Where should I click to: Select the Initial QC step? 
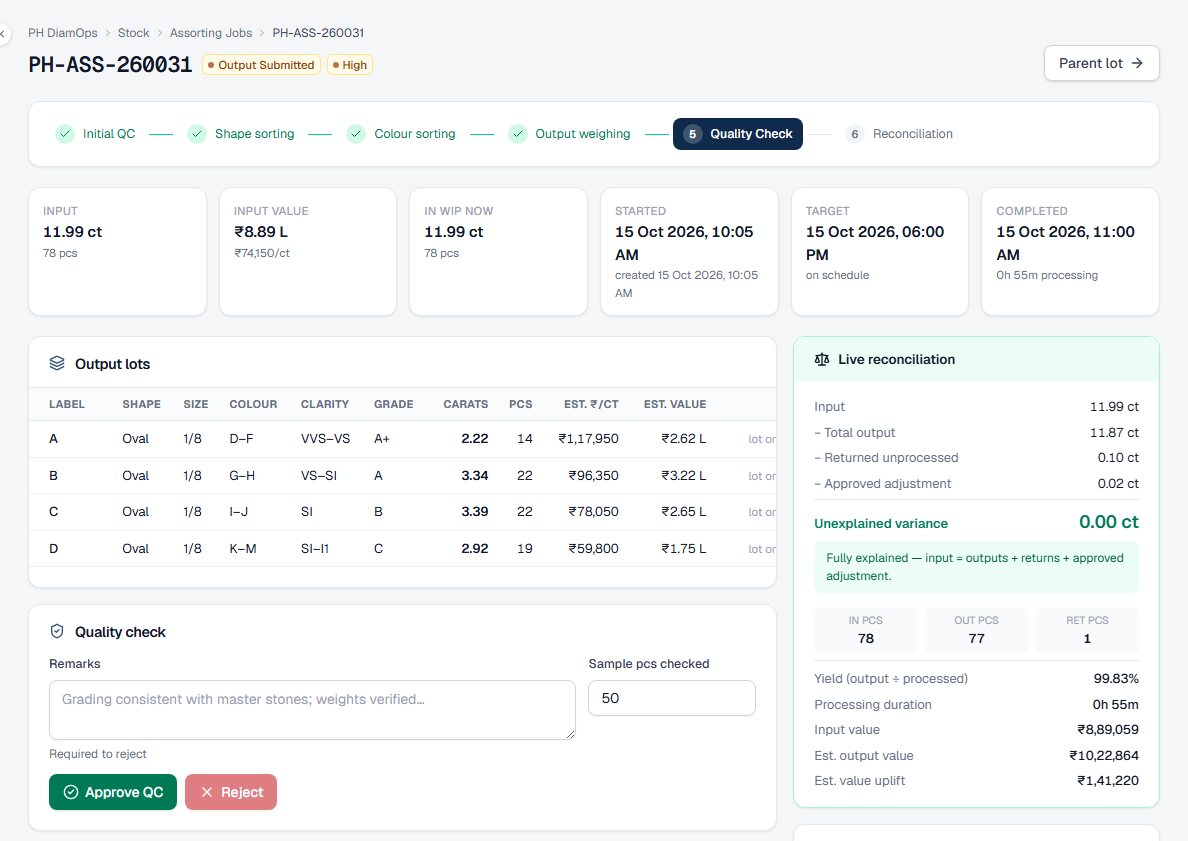pyautogui.click(x=95, y=134)
